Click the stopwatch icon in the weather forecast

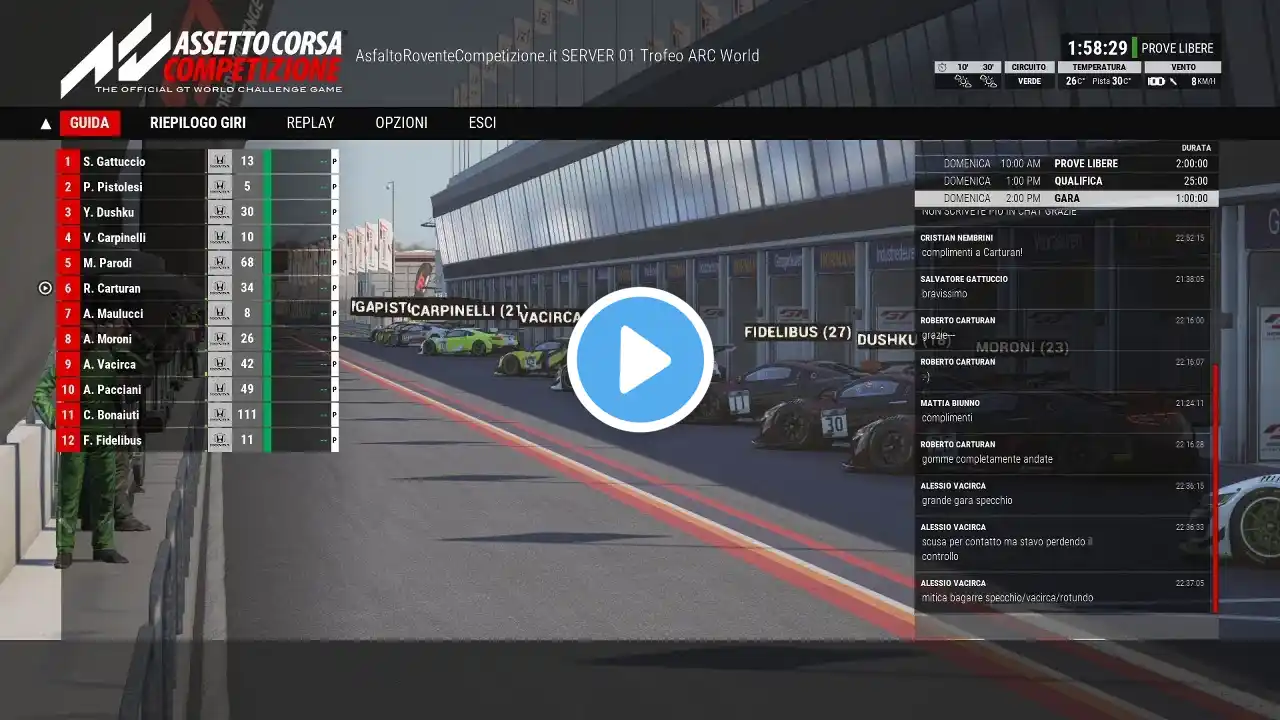click(941, 67)
